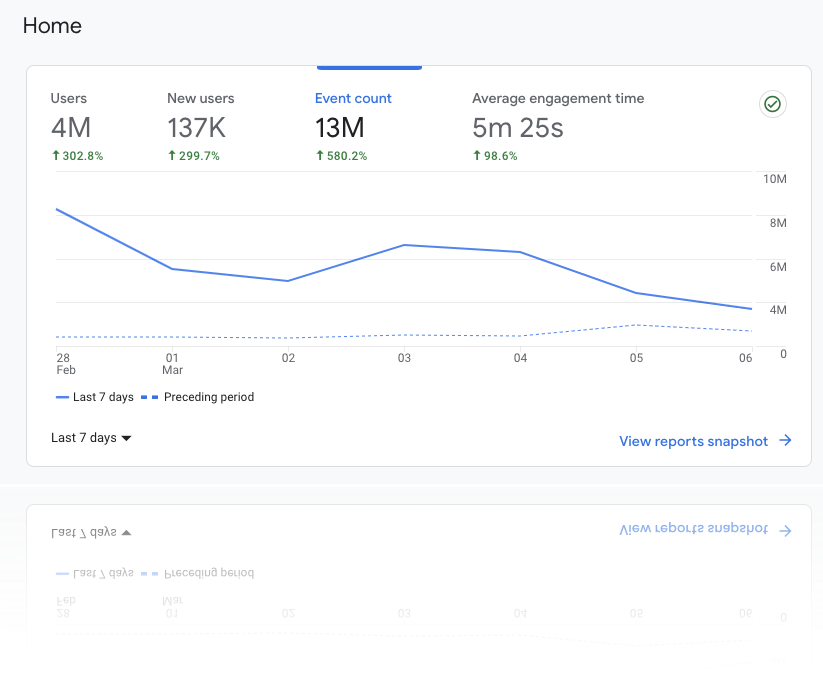Click the green up arrow beside 580.2%

[x=320, y=156]
